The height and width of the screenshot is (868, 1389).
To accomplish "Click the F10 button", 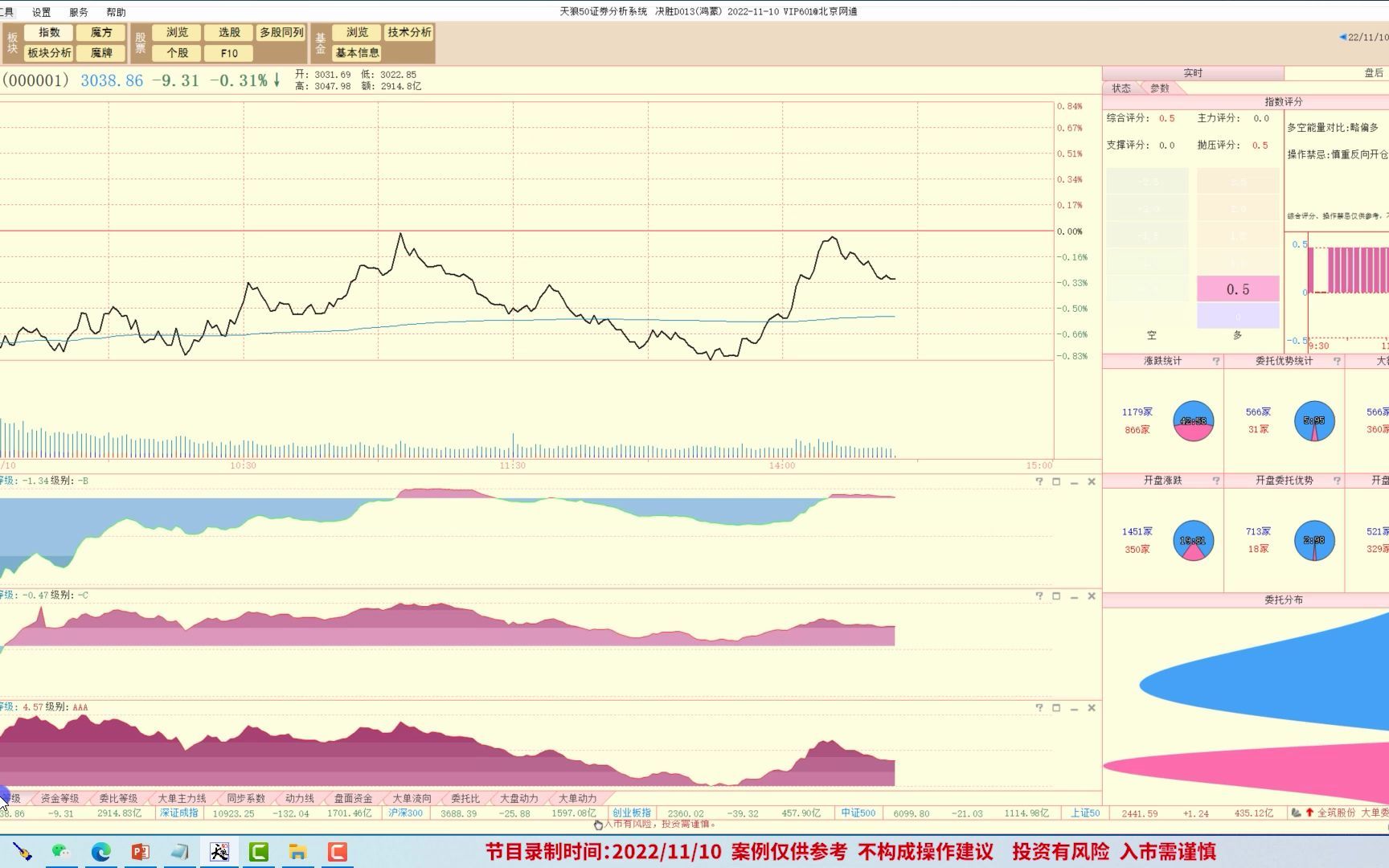I will pyautogui.click(x=229, y=53).
